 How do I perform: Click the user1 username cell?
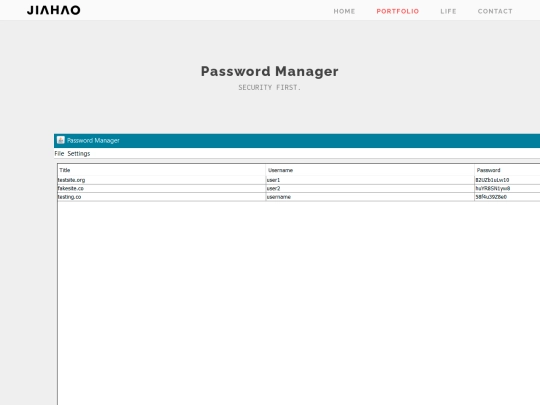pyautogui.click(x=370, y=180)
